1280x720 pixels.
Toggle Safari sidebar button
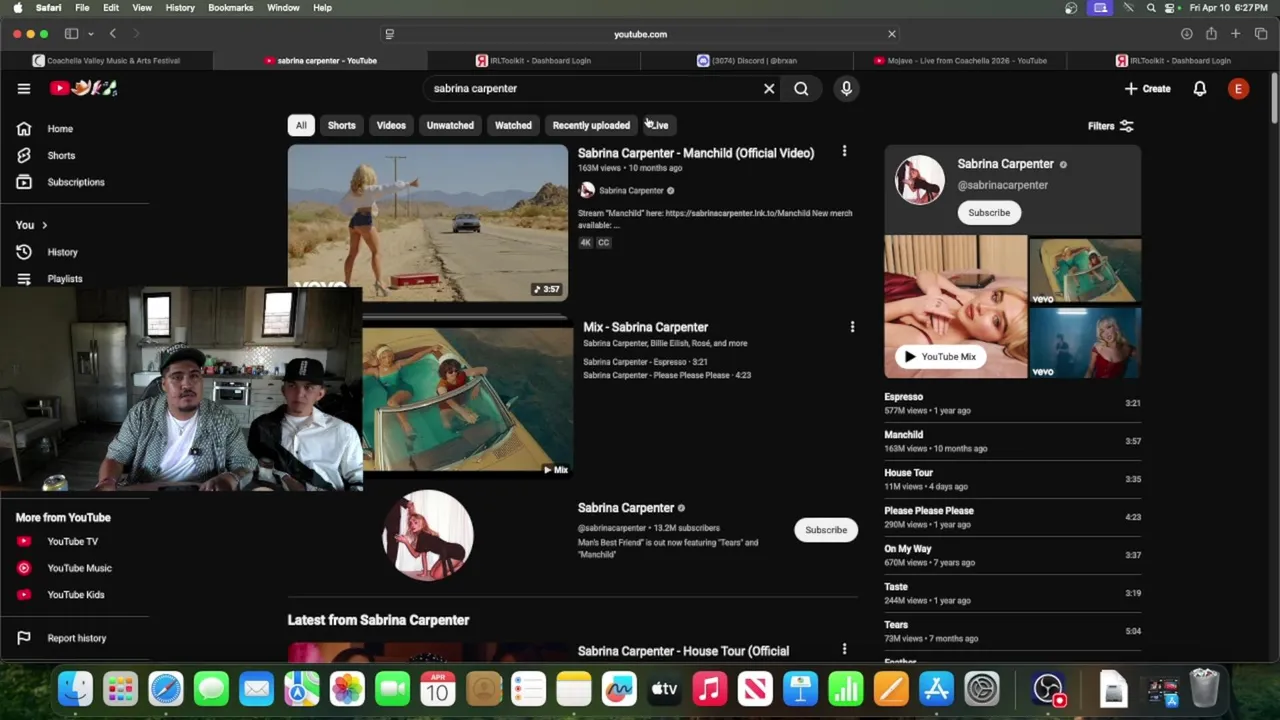coord(71,34)
